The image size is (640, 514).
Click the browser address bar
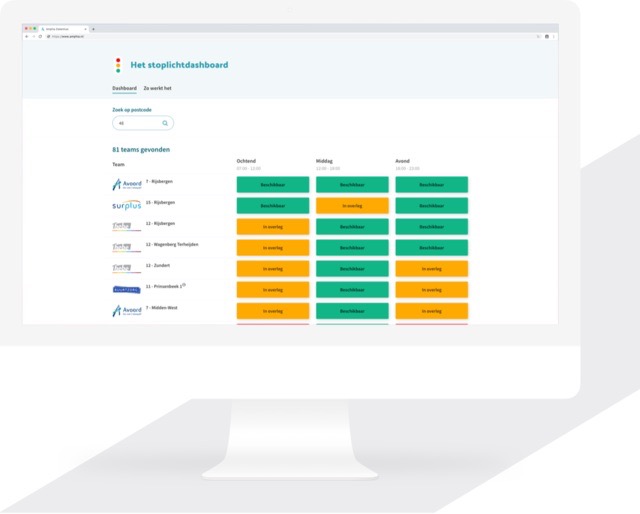(290, 36)
